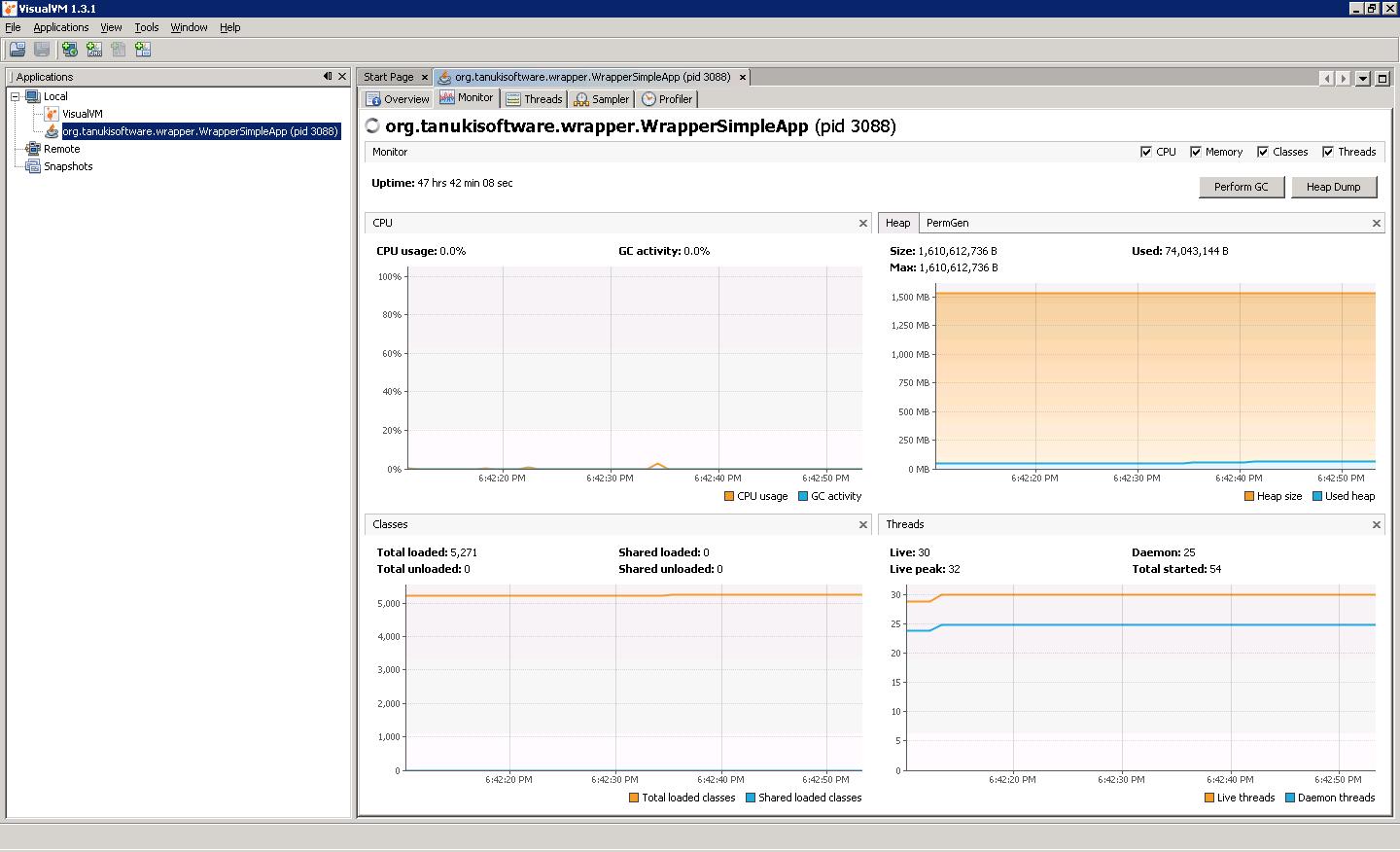
Task: Click the greyed-out Add VM Coredump icon
Action: click(x=119, y=50)
